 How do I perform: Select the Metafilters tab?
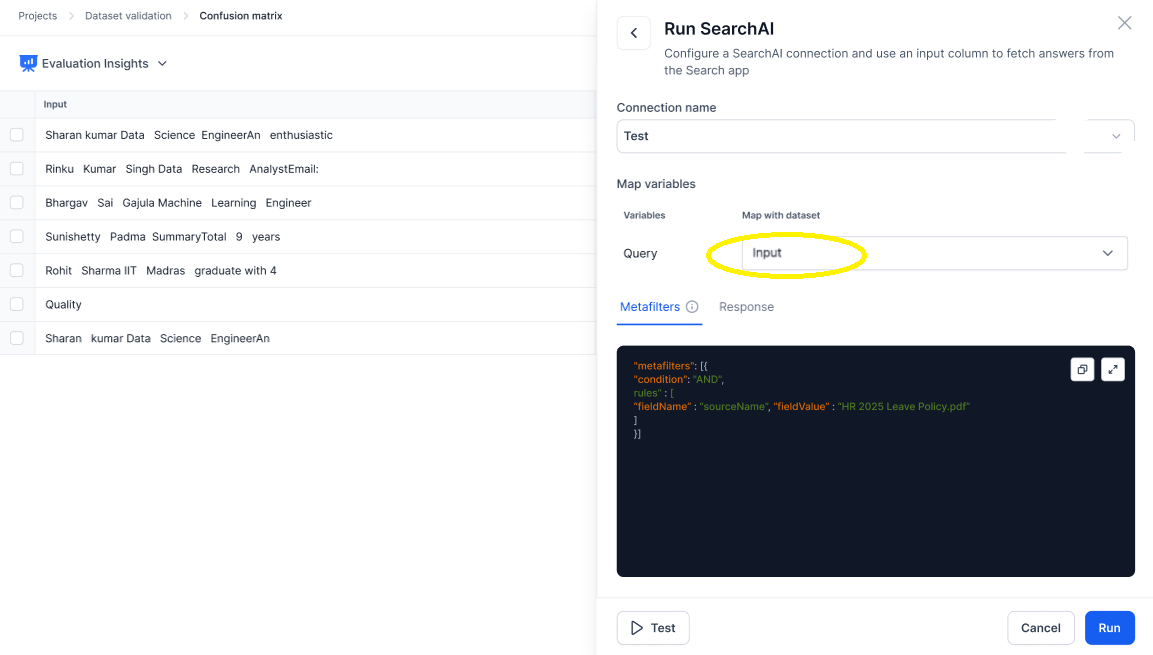coord(650,307)
